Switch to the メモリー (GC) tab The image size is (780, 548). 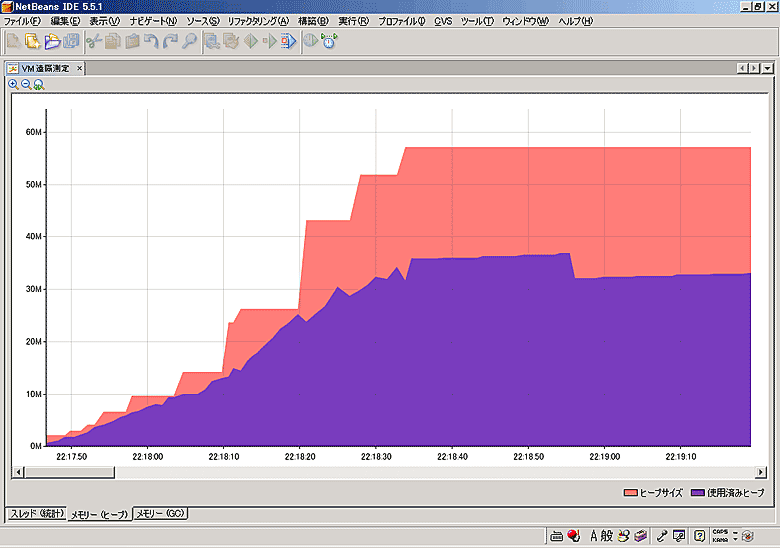coord(160,513)
